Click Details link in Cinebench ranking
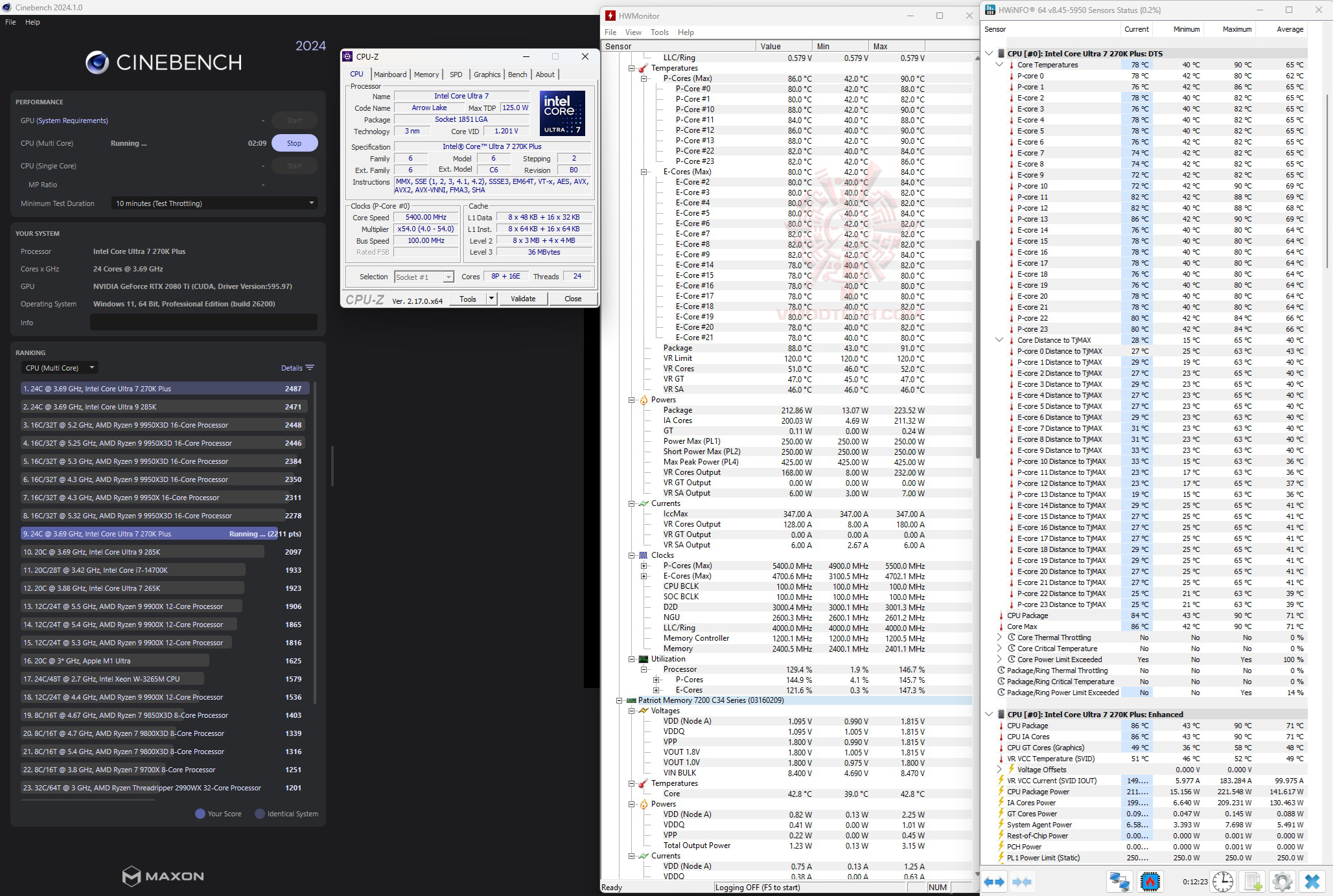 point(292,368)
